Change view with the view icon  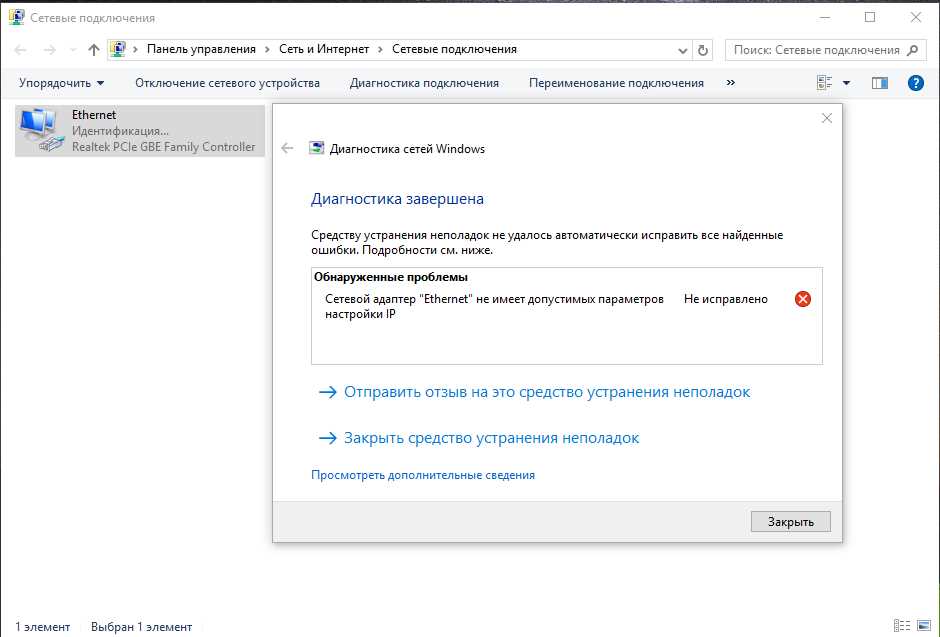click(x=824, y=83)
